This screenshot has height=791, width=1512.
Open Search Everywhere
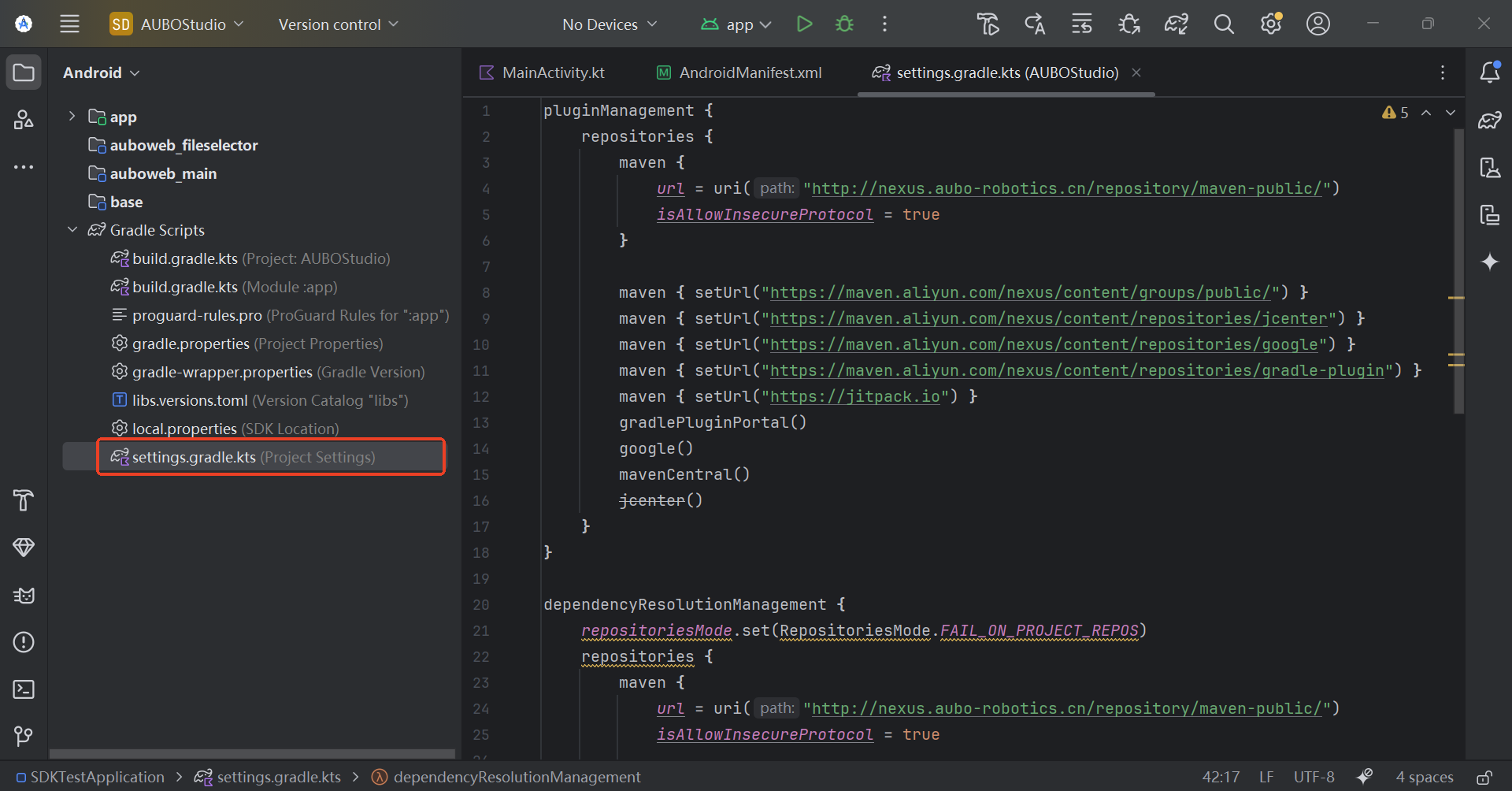point(1223,24)
